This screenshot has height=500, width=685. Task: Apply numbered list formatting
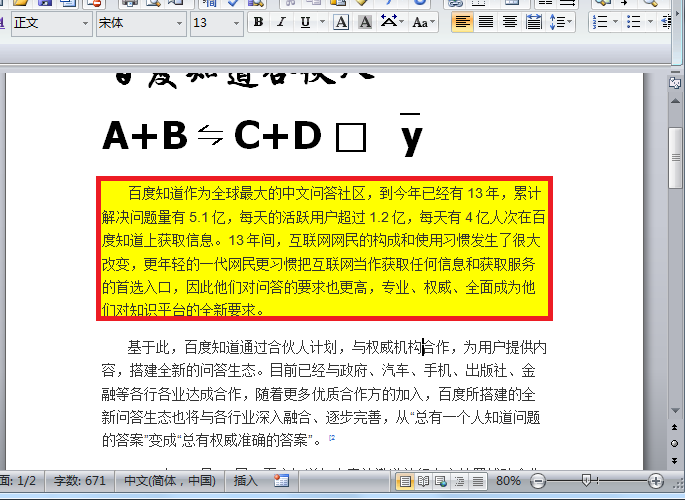click(x=601, y=22)
